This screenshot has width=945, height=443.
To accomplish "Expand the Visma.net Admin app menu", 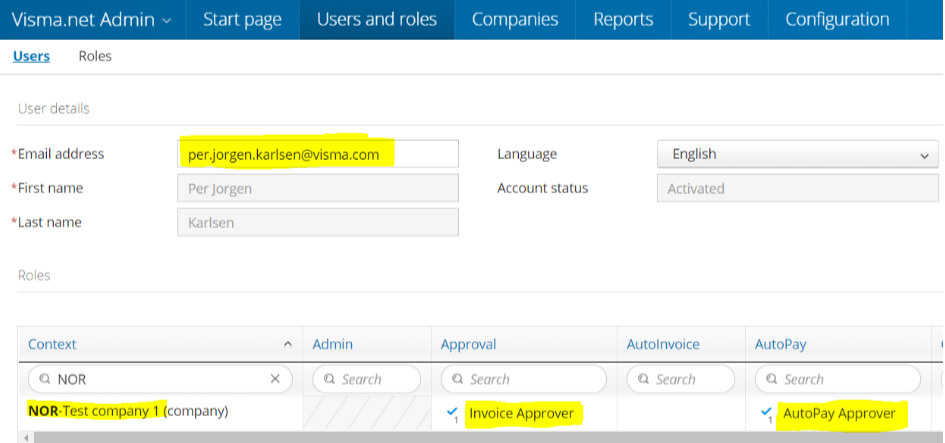I will [91, 19].
